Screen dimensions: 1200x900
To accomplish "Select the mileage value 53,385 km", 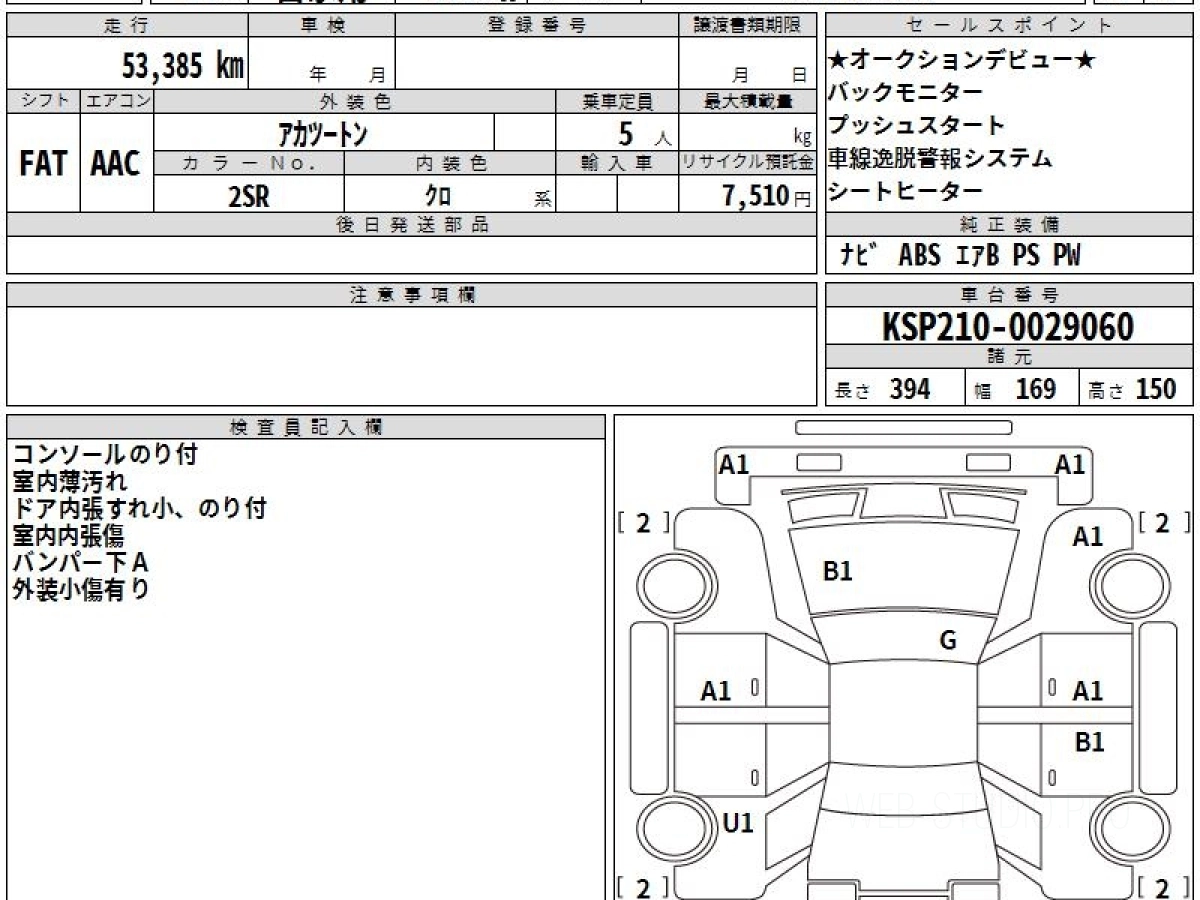I will 183,66.
